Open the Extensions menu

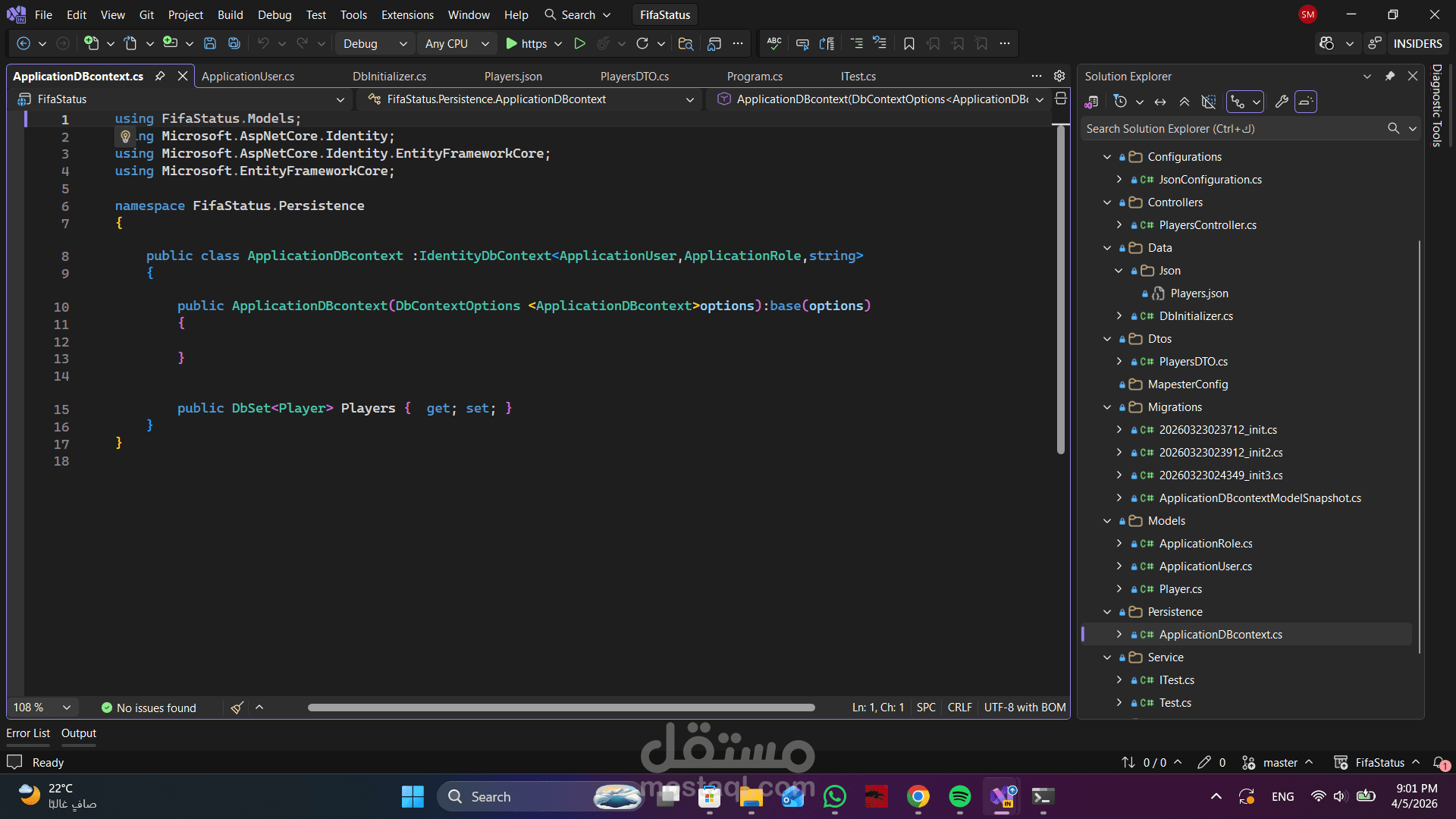pos(407,14)
